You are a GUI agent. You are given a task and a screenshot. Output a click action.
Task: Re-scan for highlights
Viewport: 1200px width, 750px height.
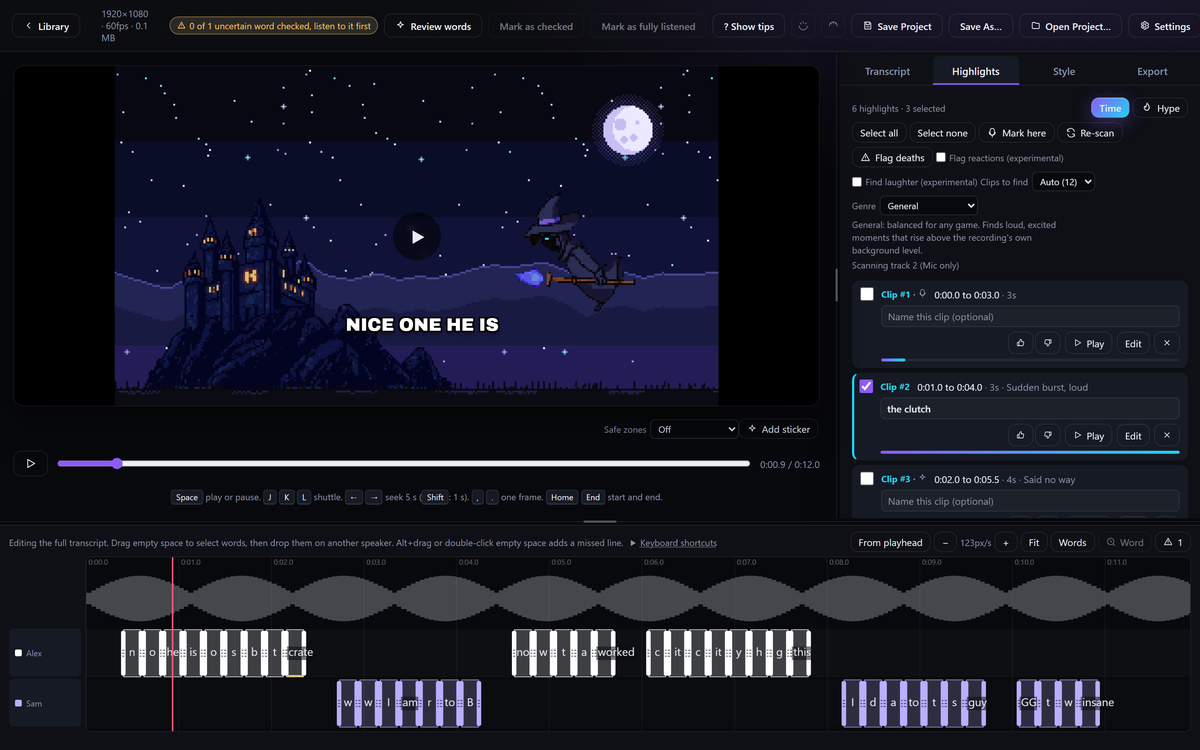(1090, 133)
